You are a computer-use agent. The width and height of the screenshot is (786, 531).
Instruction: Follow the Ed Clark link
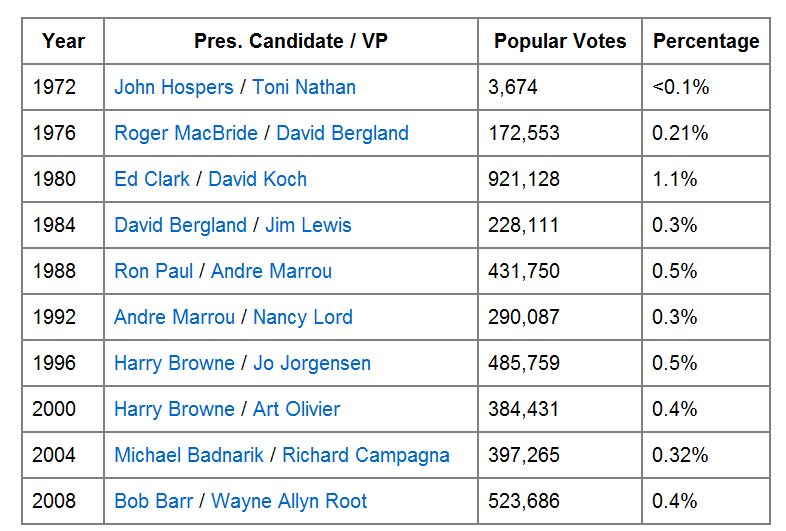coord(151,179)
